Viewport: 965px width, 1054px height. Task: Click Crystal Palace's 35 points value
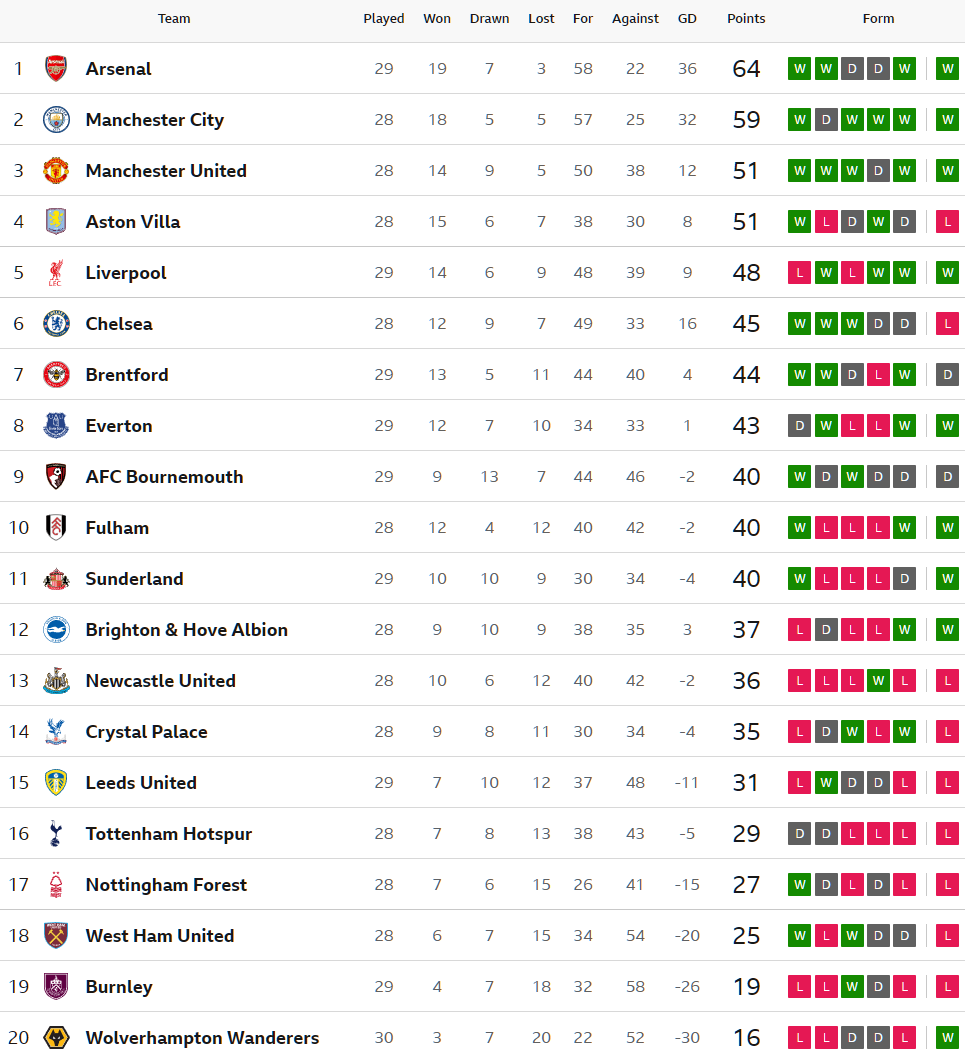tap(746, 731)
